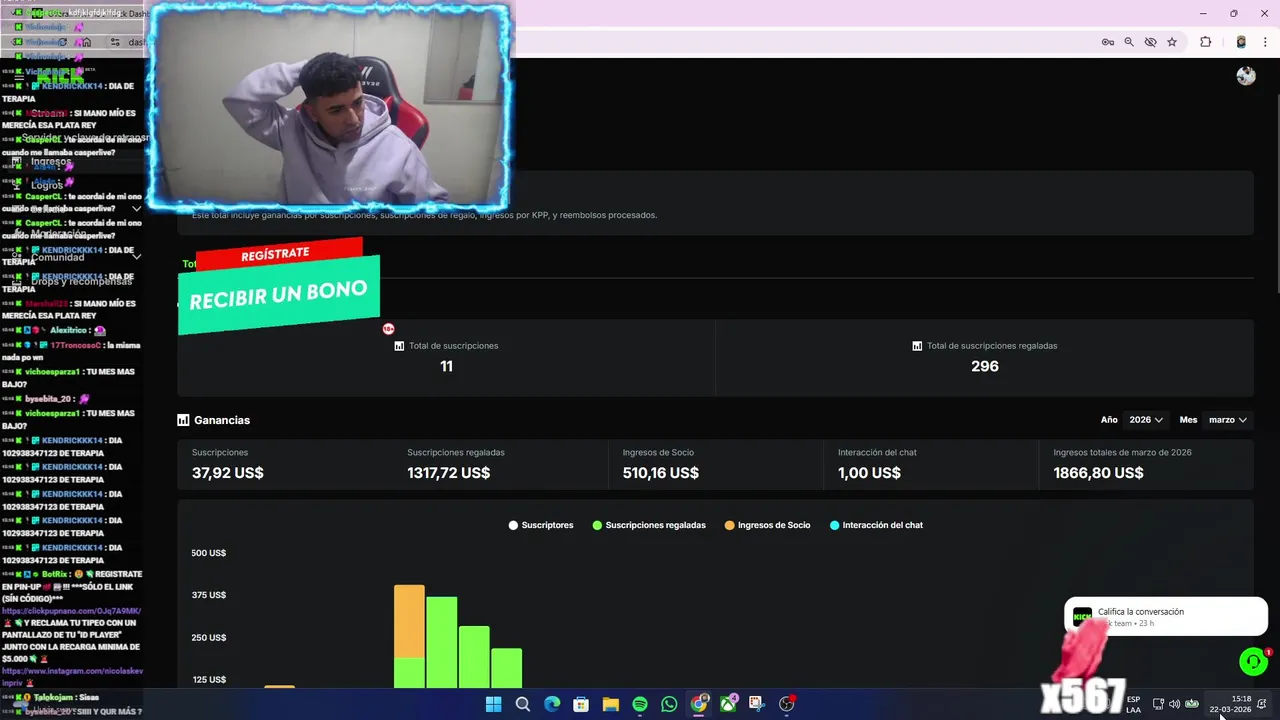Open WhatsApp from the taskbar

(x=669, y=704)
